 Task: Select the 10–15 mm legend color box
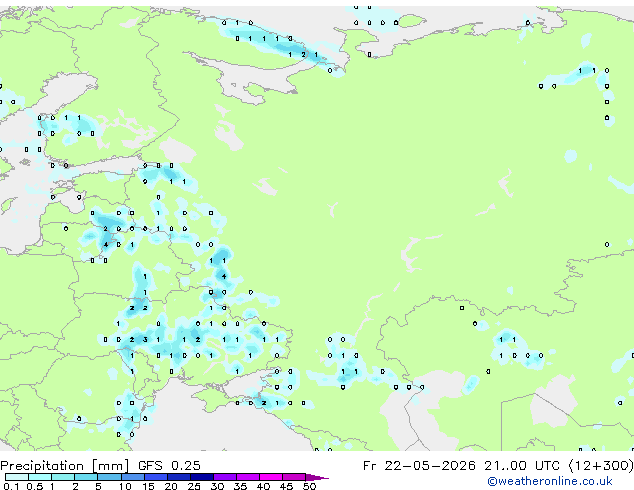133,477
